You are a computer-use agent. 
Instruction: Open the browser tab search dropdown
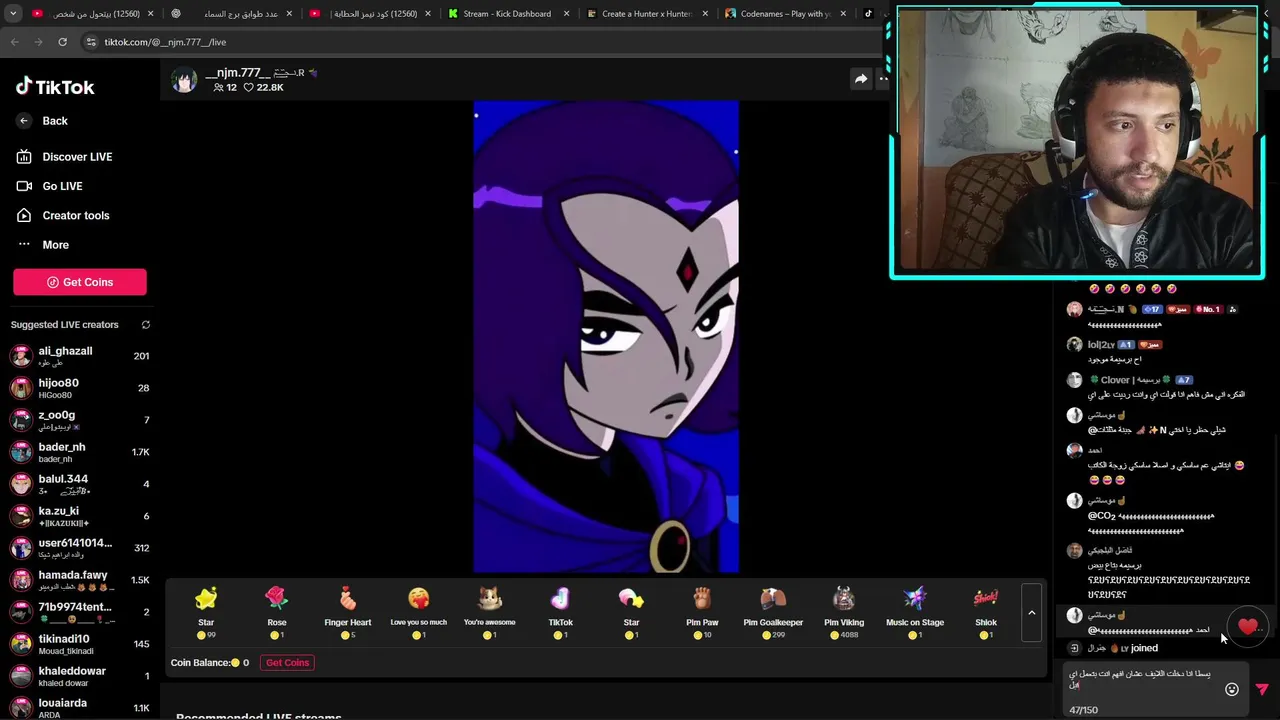pyautogui.click(x=13, y=14)
